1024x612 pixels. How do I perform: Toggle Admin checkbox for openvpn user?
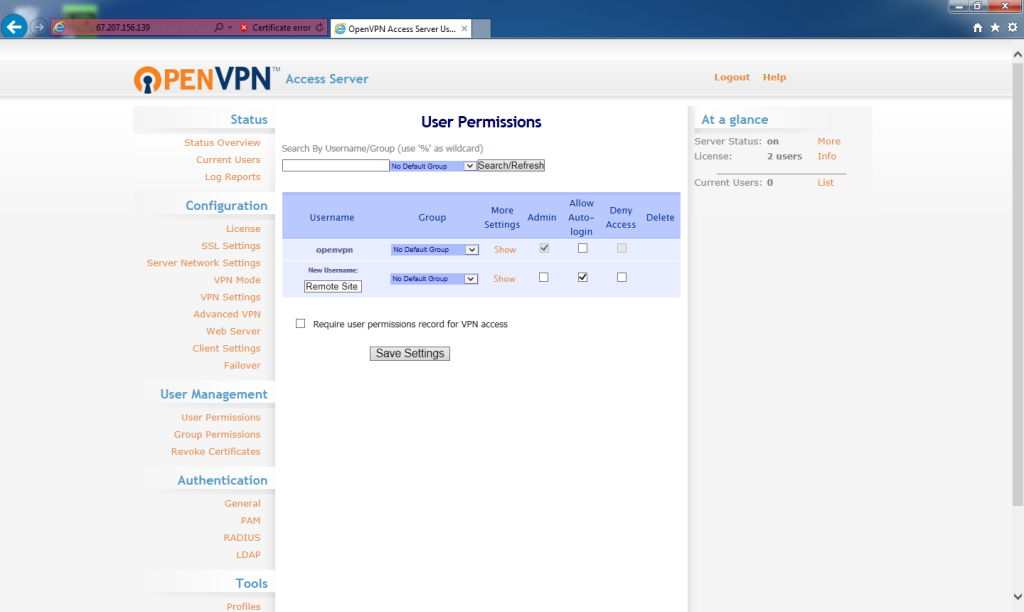tap(544, 248)
